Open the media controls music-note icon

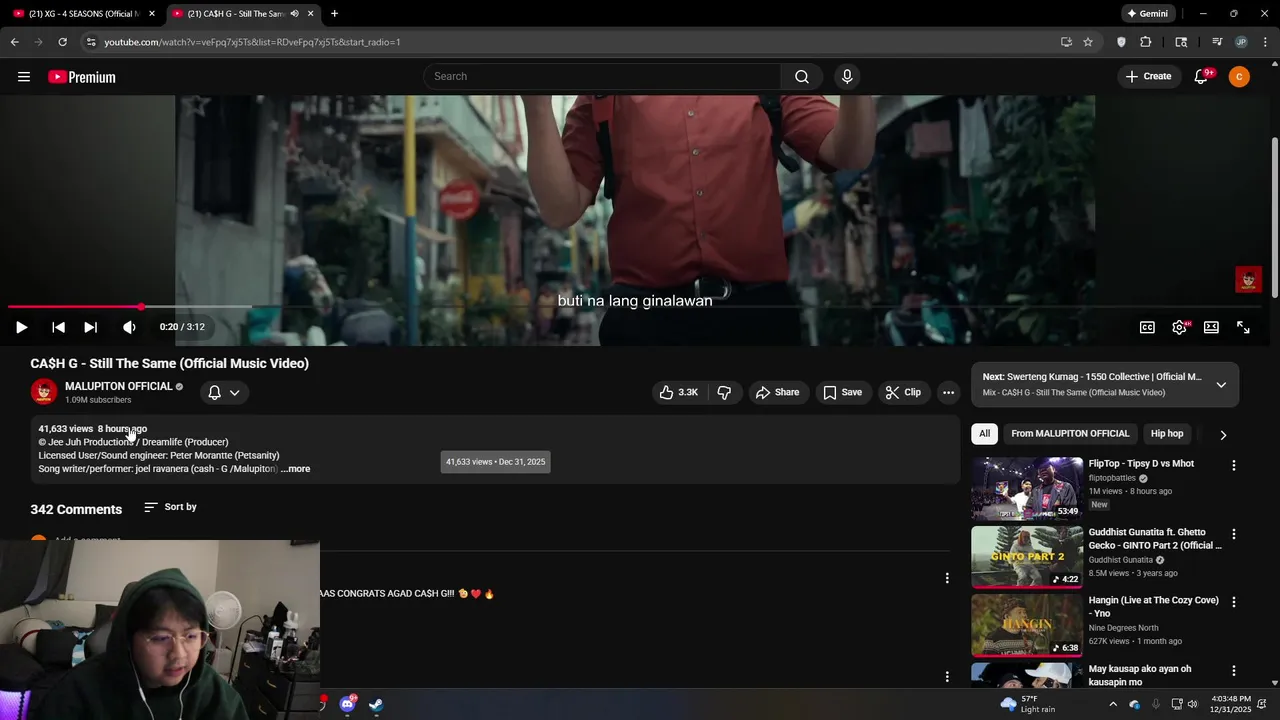click(1217, 42)
